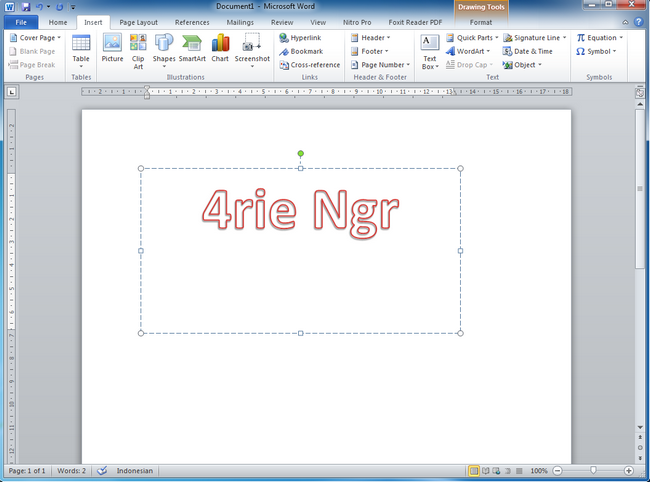Insert a SmartArt graphic

(x=192, y=48)
